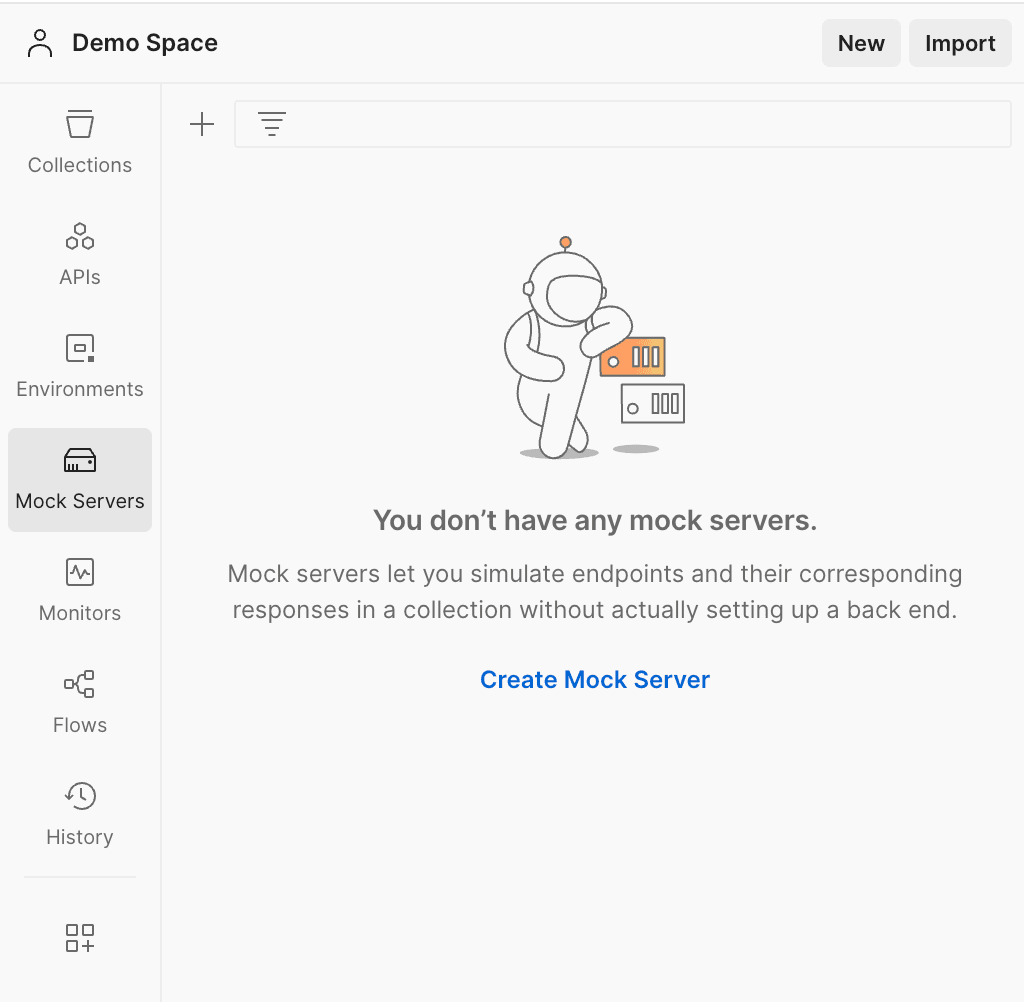Click the Import button
This screenshot has height=1002, width=1024.
tap(959, 44)
